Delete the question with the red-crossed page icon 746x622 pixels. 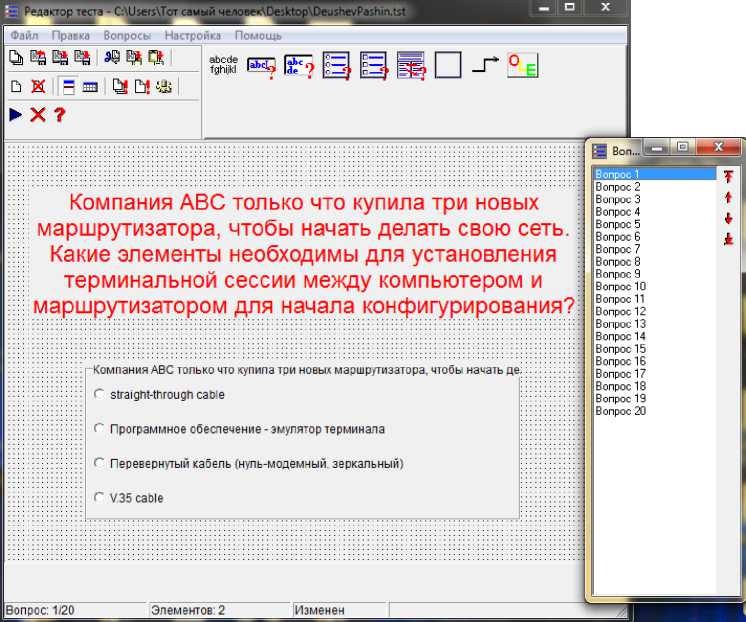tap(38, 87)
